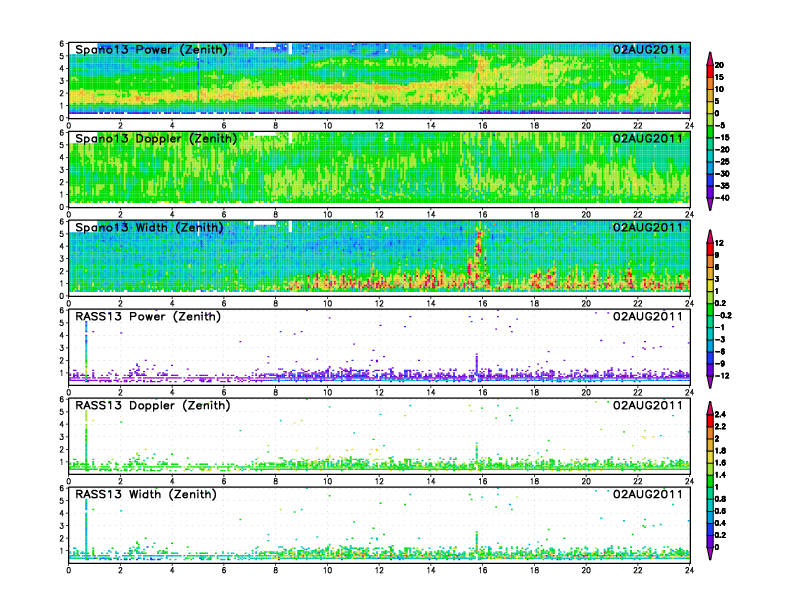This screenshot has height=612, width=792.
Task: Click the 02AUG2011 date in RASS13 Doppler panel
Action: point(648,405)
